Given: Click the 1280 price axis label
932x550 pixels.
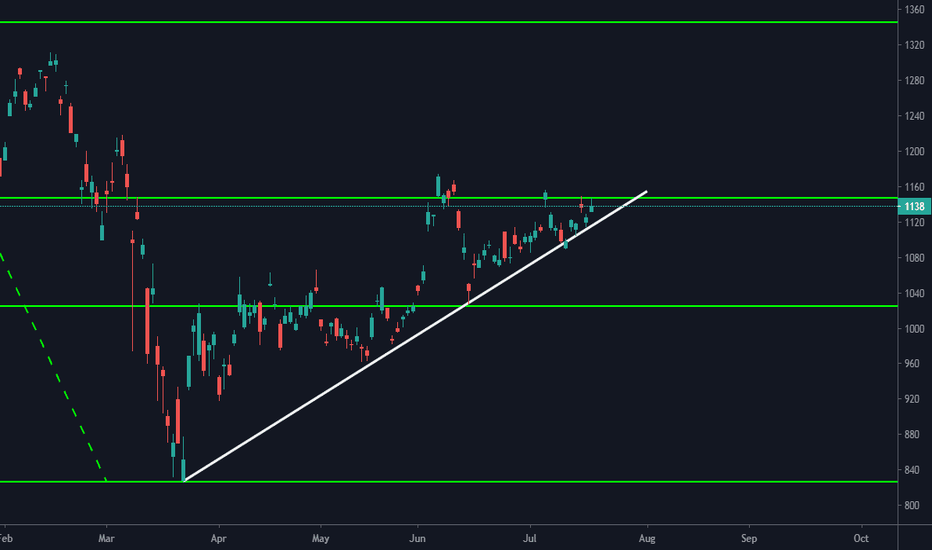Looking at the screenshot, I should [915, 80].
